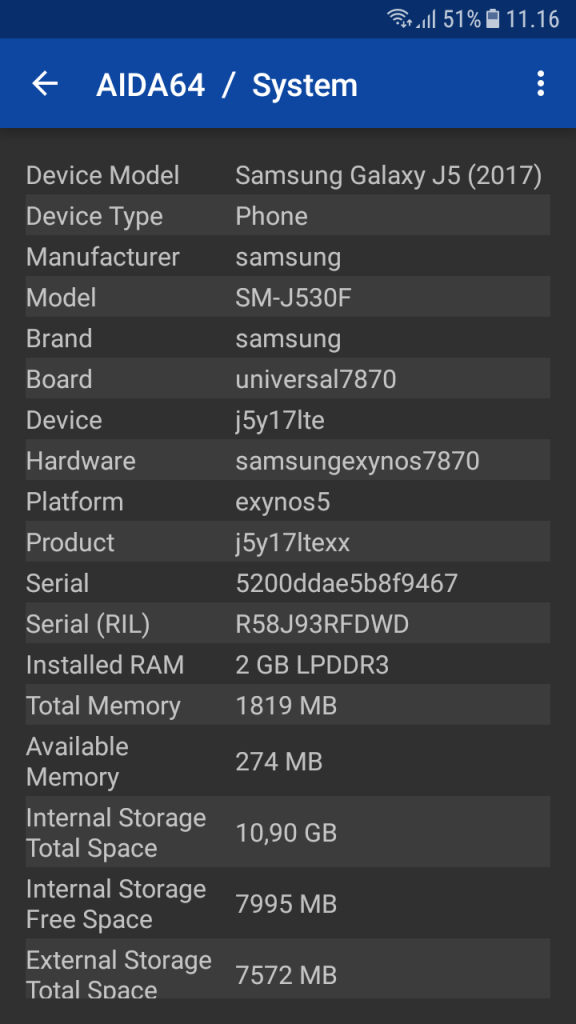The height and width of the screenshot is (1024, 576).
Task: Tap Internal Storage Total Space row
Action: [287, 832]
